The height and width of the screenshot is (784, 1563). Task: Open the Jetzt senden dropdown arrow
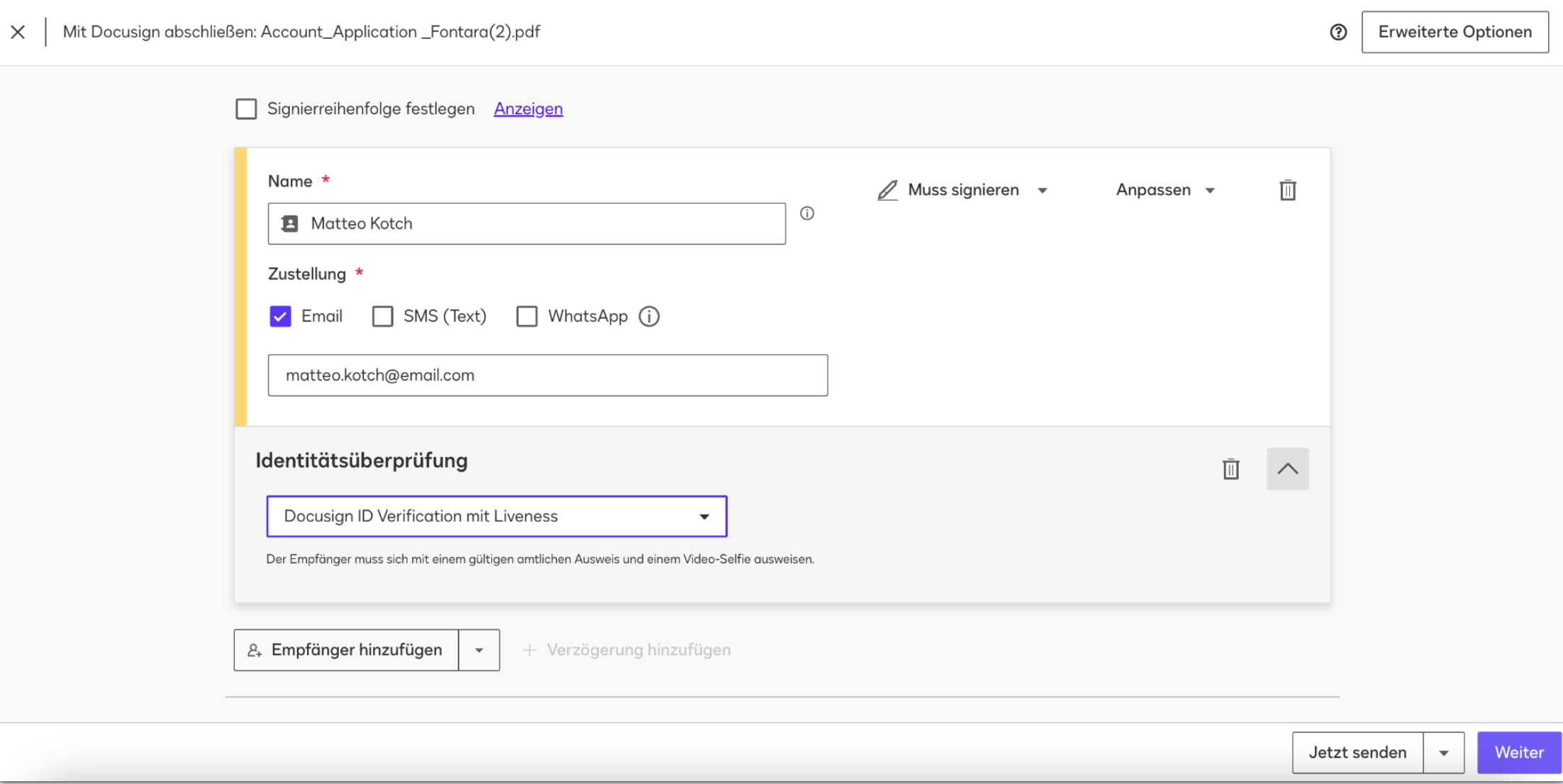point(1444,753)
